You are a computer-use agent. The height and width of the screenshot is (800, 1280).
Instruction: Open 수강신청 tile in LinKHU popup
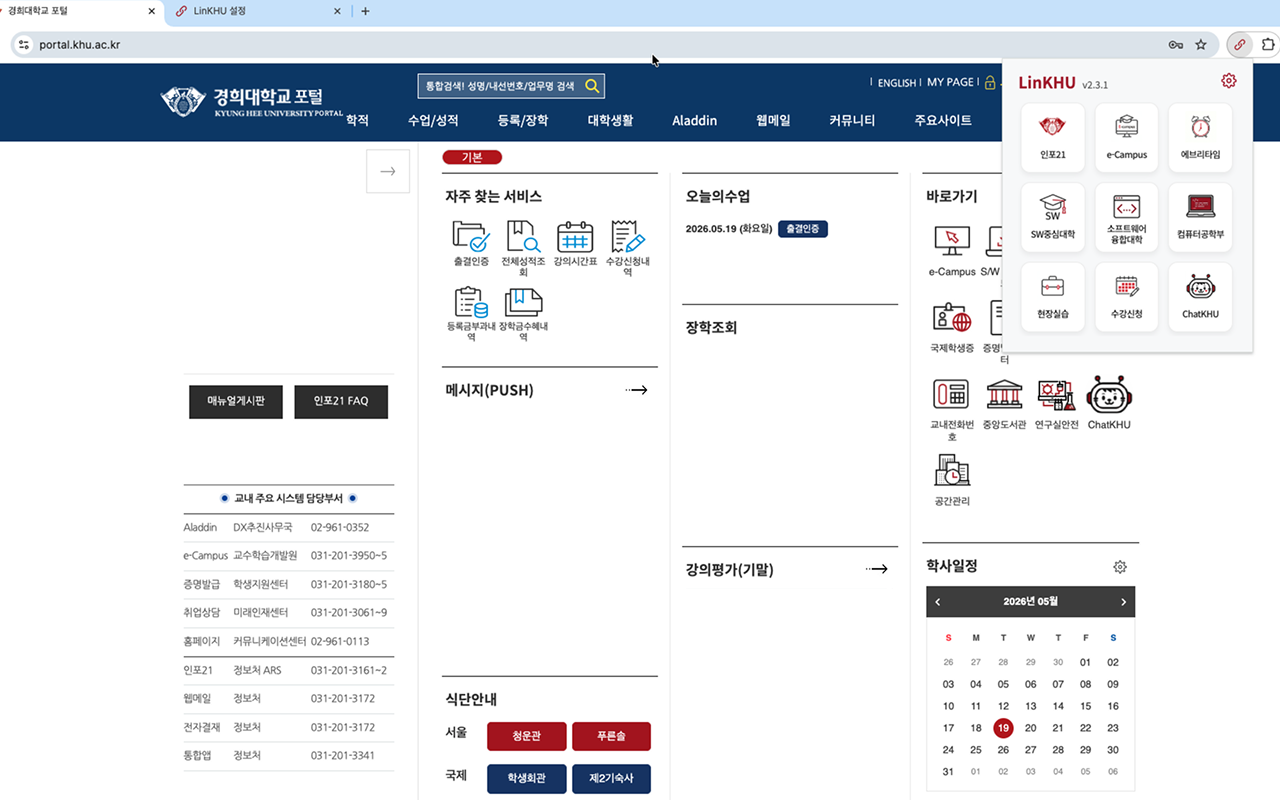point(1126,297)
